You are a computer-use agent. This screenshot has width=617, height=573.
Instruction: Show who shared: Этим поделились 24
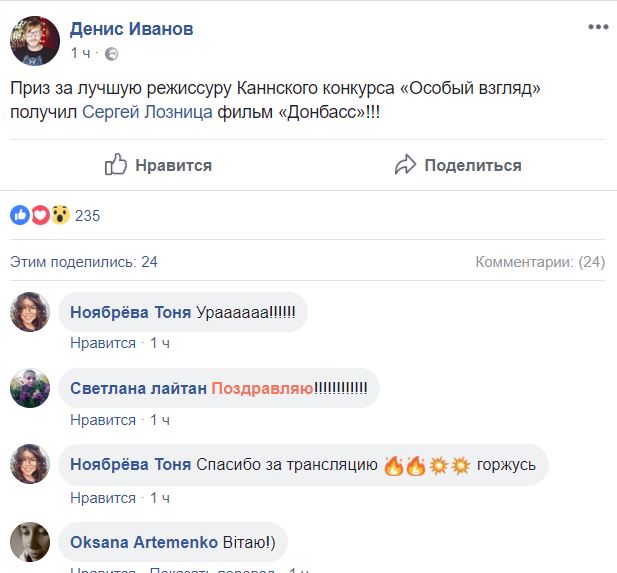tap(84, 262)
